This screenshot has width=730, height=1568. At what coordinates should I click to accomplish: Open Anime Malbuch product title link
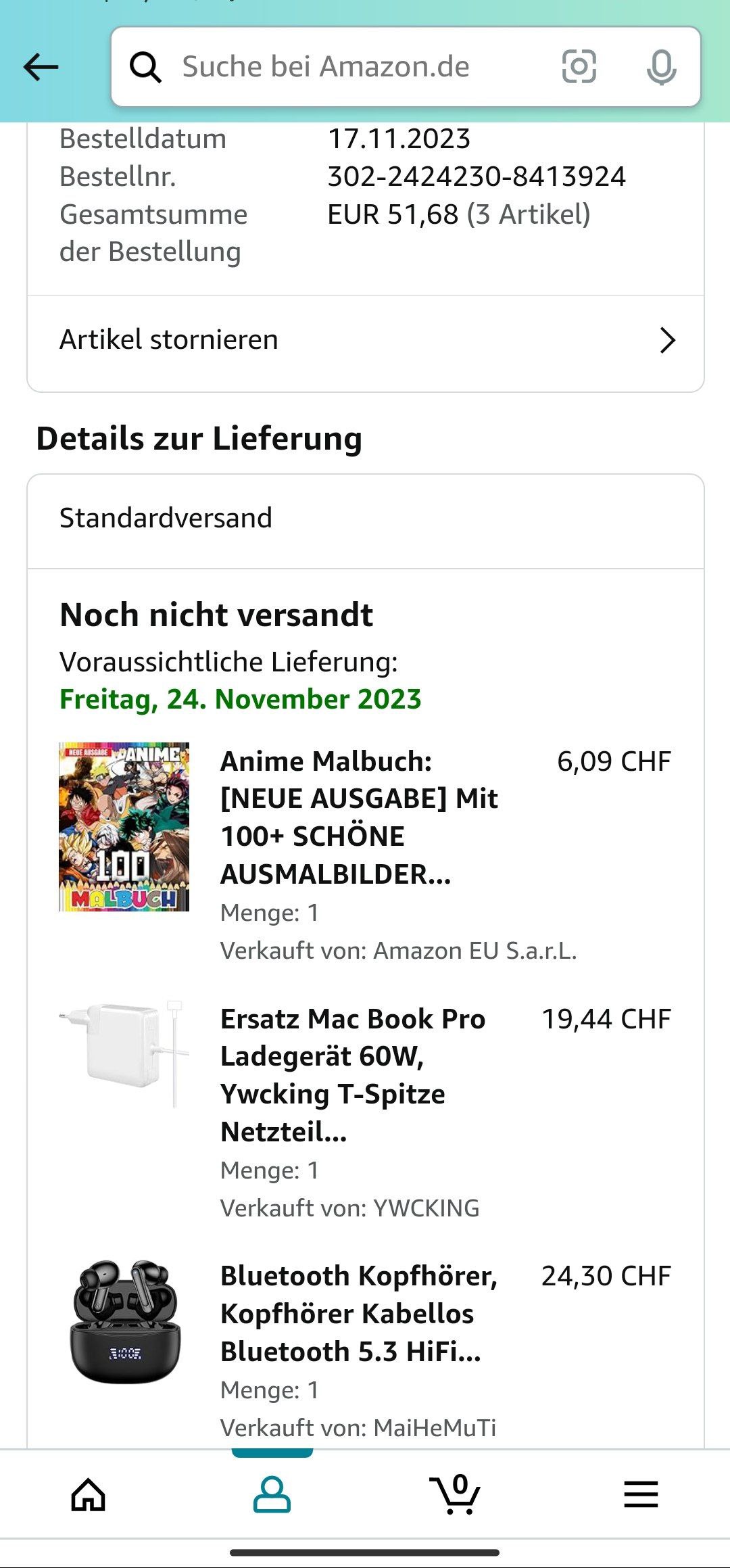coord(359,817)
